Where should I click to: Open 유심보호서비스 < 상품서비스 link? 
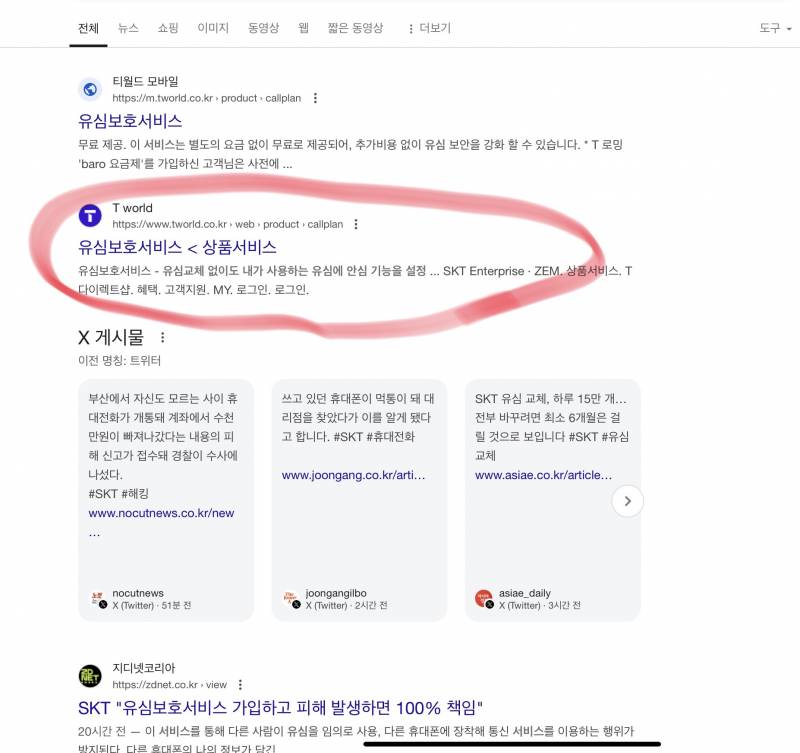coord(177,247)
